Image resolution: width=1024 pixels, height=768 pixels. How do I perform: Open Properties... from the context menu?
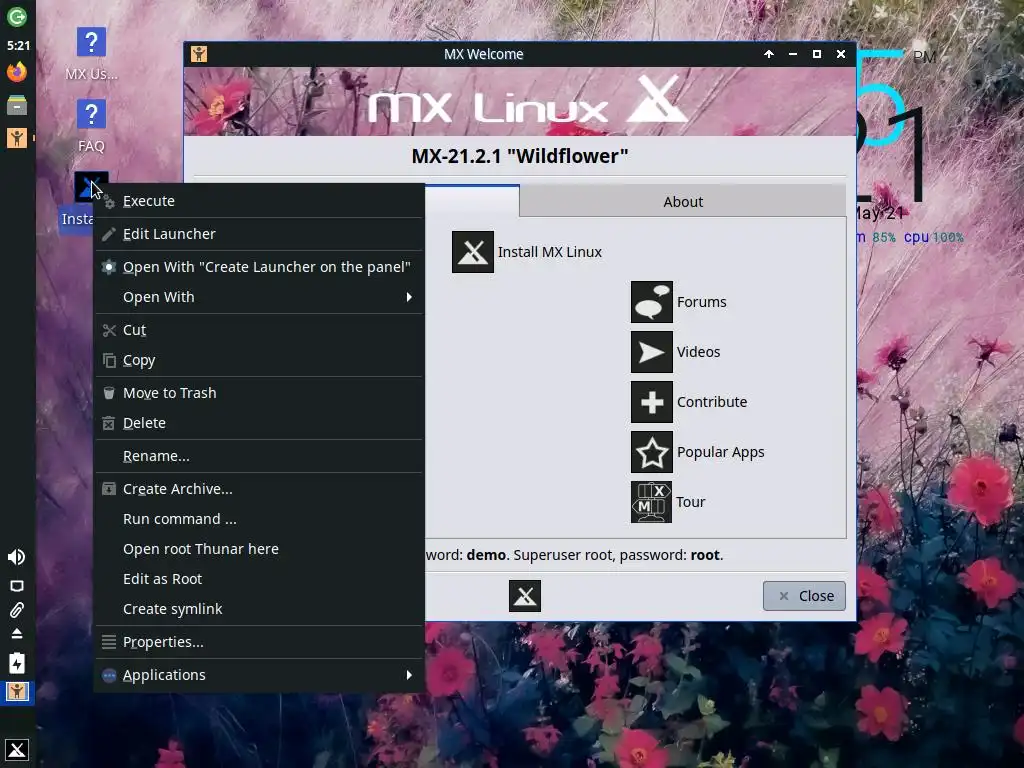pyautogui.click(x=259, y=642)
